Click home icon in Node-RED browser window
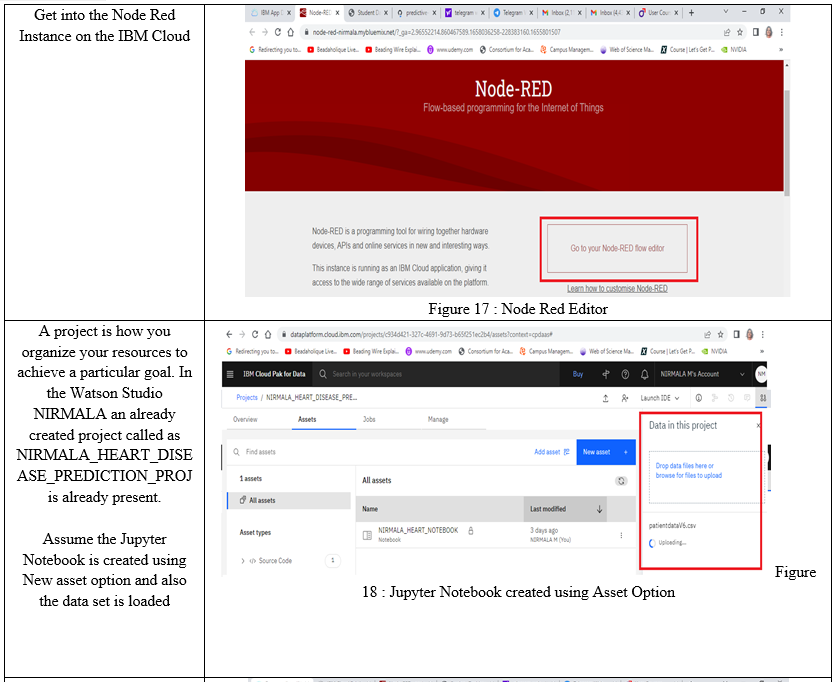Screen dimensions: 837x682 [290, 32]
